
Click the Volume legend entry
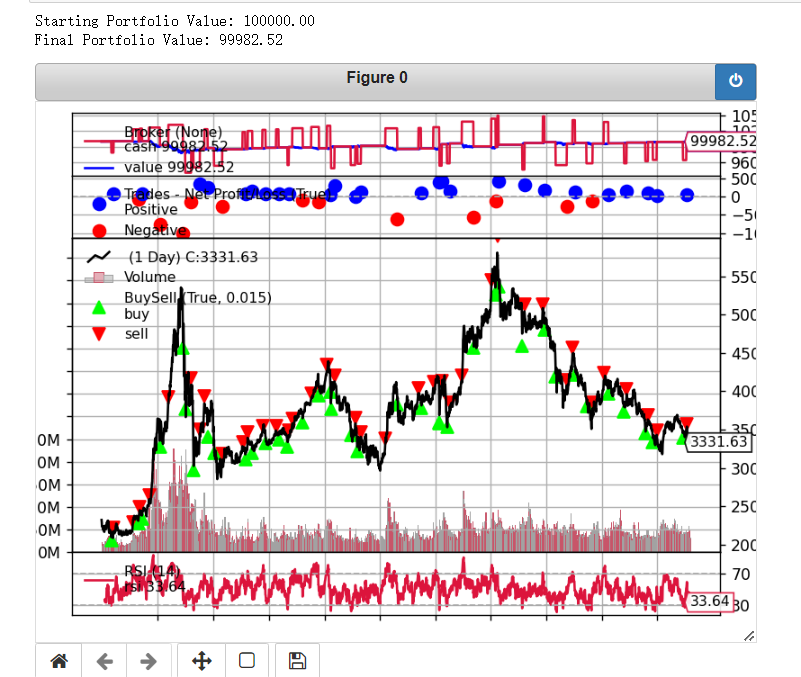(130, 277)
